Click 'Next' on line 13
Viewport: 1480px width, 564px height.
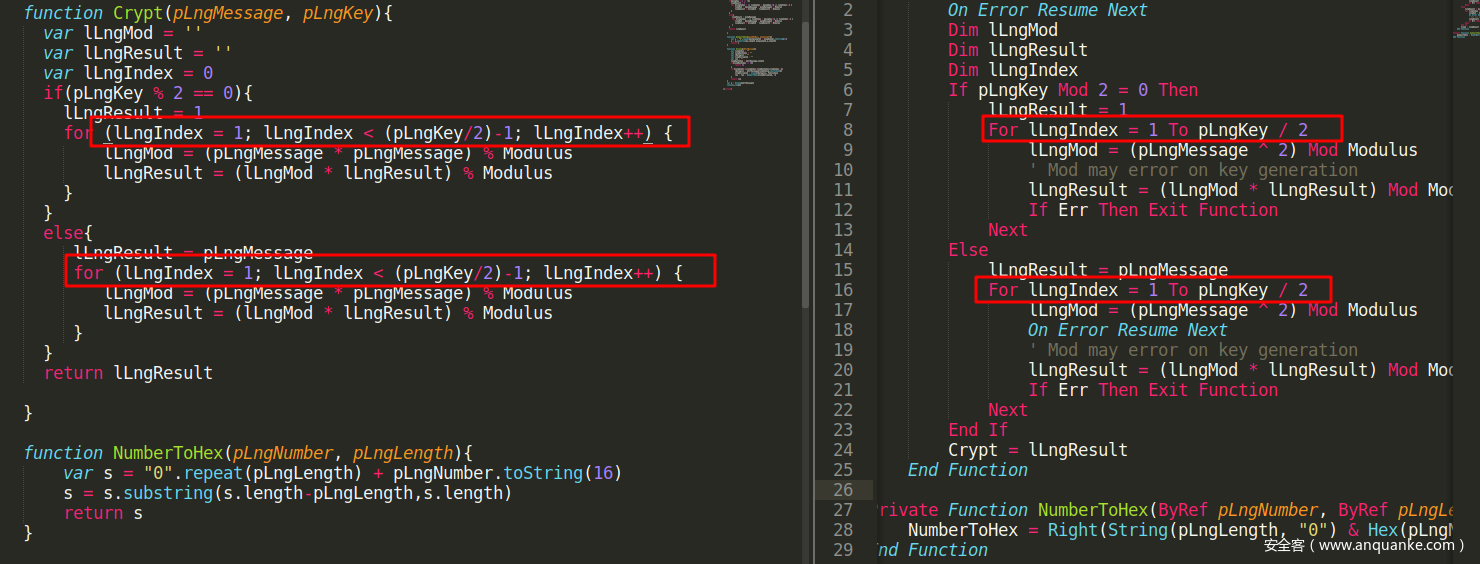[x=1008, y=230]
